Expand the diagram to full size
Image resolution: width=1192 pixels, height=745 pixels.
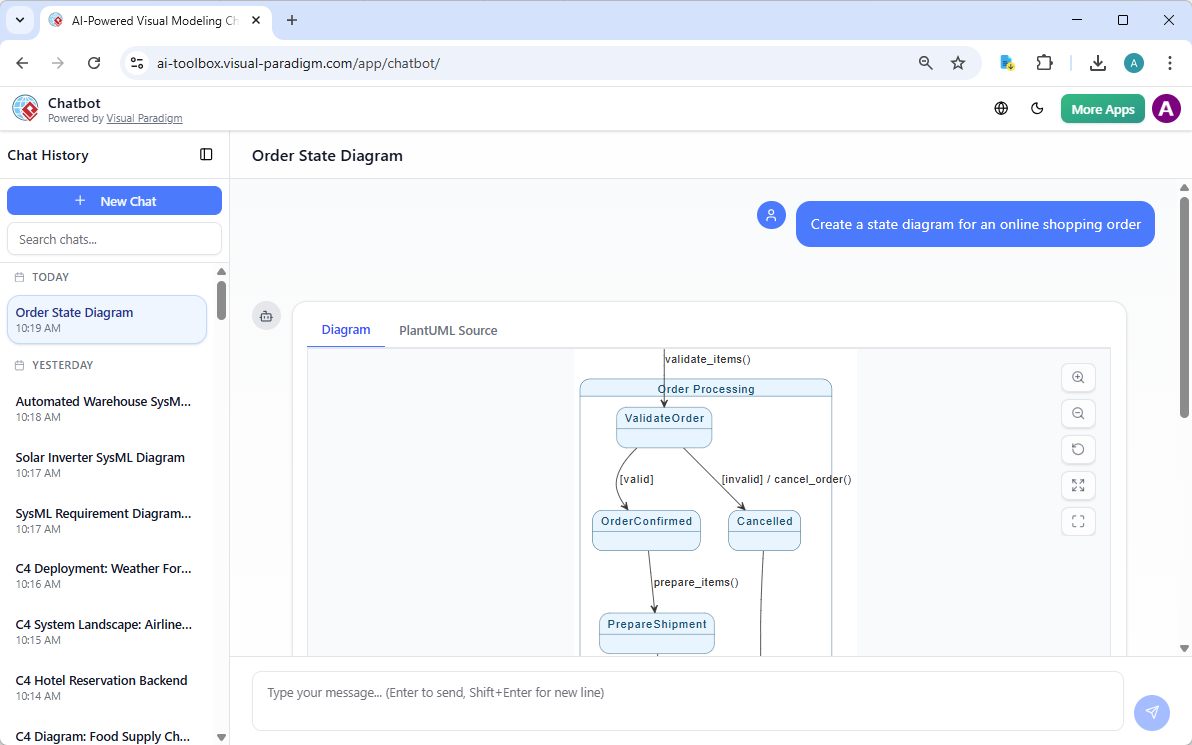point(1078,485)
